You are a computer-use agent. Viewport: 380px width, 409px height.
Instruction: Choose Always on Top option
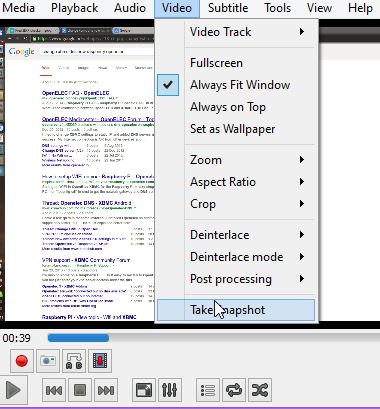tap(236, 107)
